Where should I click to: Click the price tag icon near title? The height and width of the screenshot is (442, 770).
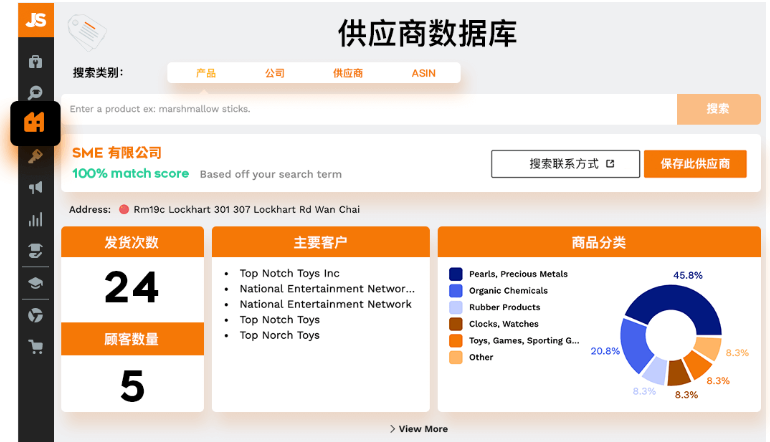pyautogui.click(x=87, y=32)
